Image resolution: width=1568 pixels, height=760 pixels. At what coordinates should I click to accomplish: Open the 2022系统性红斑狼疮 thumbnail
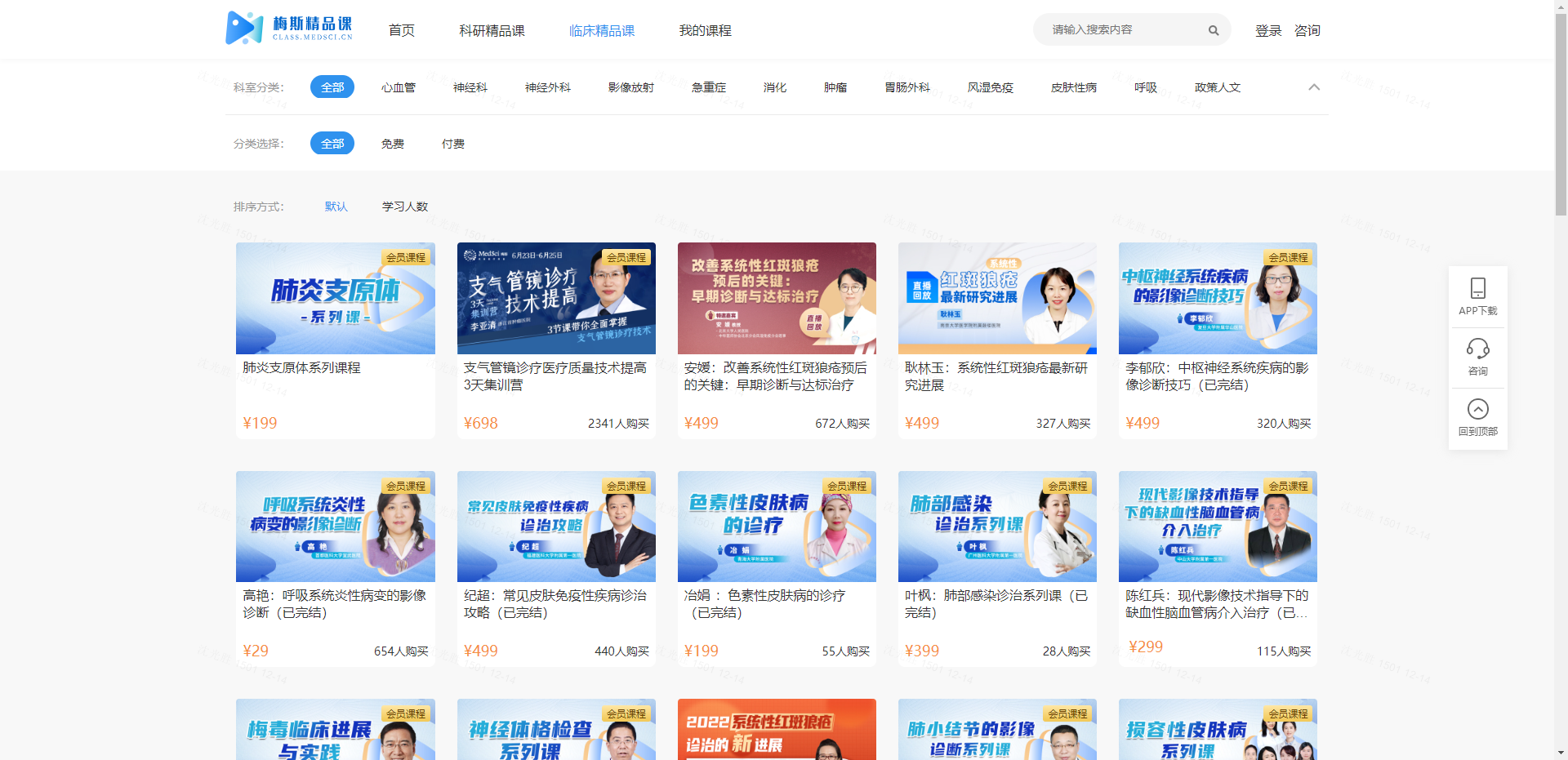777,729
